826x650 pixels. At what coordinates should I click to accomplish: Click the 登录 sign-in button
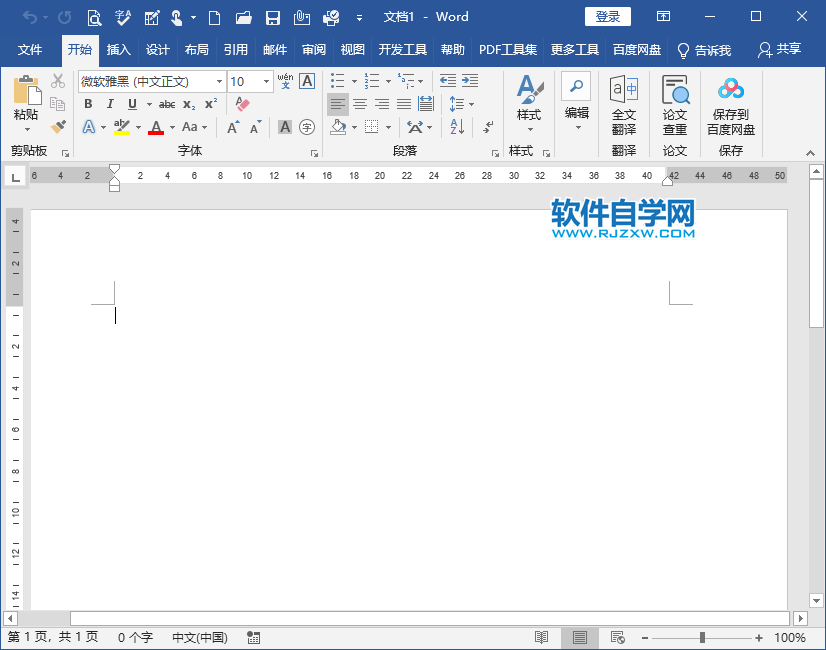[607, 16]
